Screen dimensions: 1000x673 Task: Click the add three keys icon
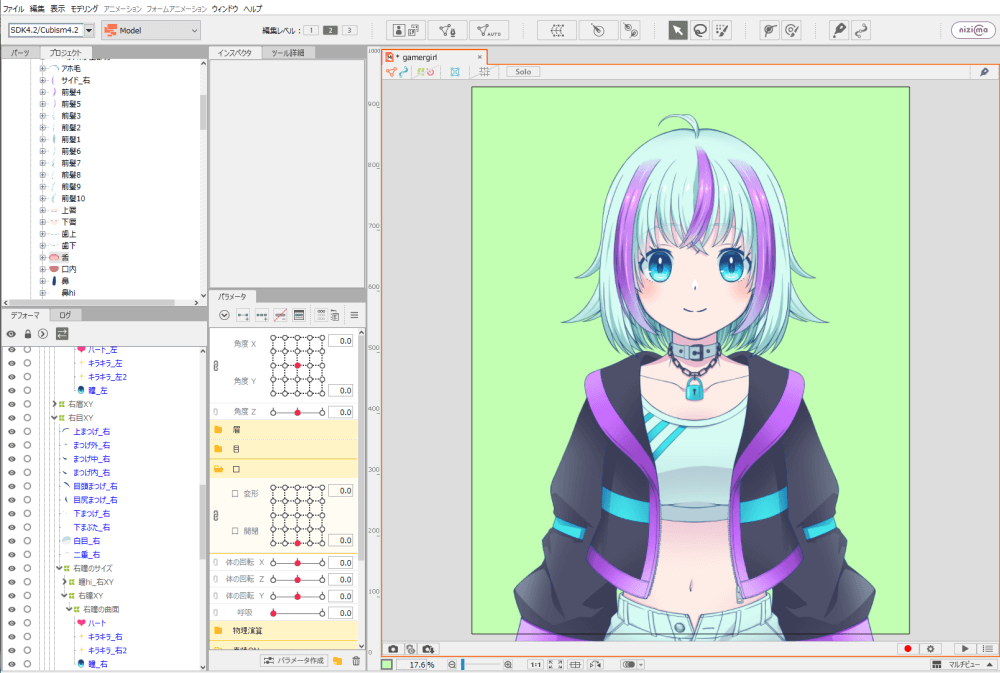point(261,315)
